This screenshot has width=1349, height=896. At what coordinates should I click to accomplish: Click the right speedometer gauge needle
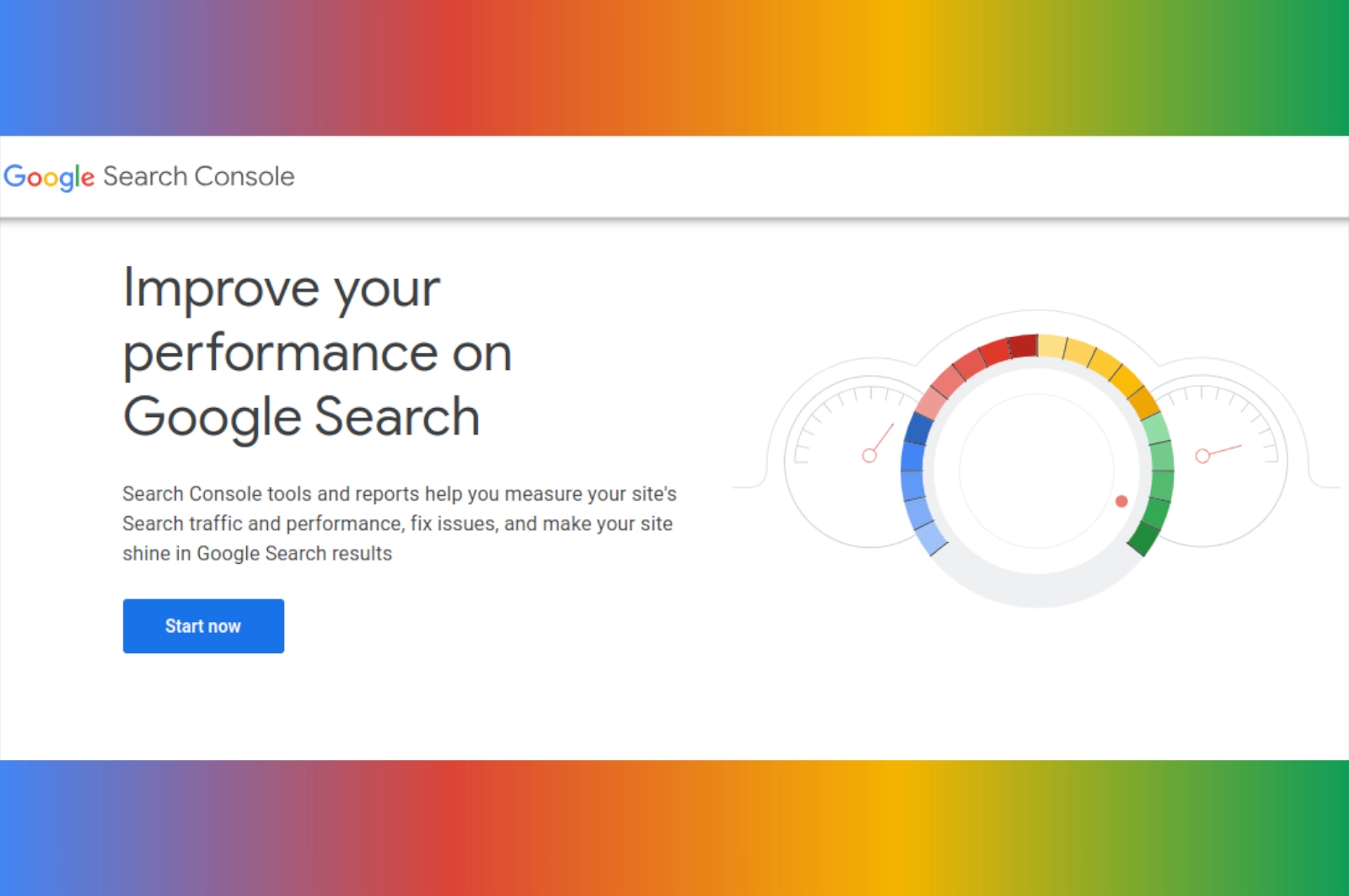coord(1218,453)
